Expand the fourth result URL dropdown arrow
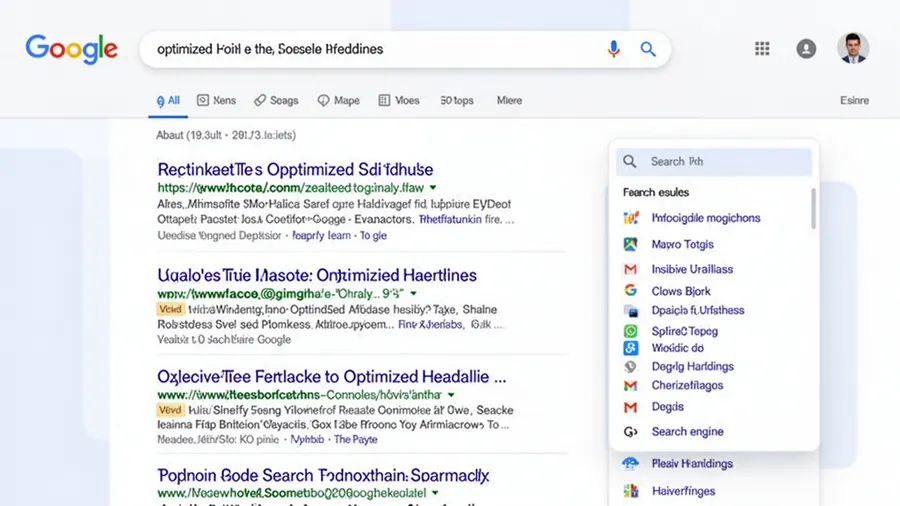900x506 pixels. pyautogui.click(x=435, y=493)
